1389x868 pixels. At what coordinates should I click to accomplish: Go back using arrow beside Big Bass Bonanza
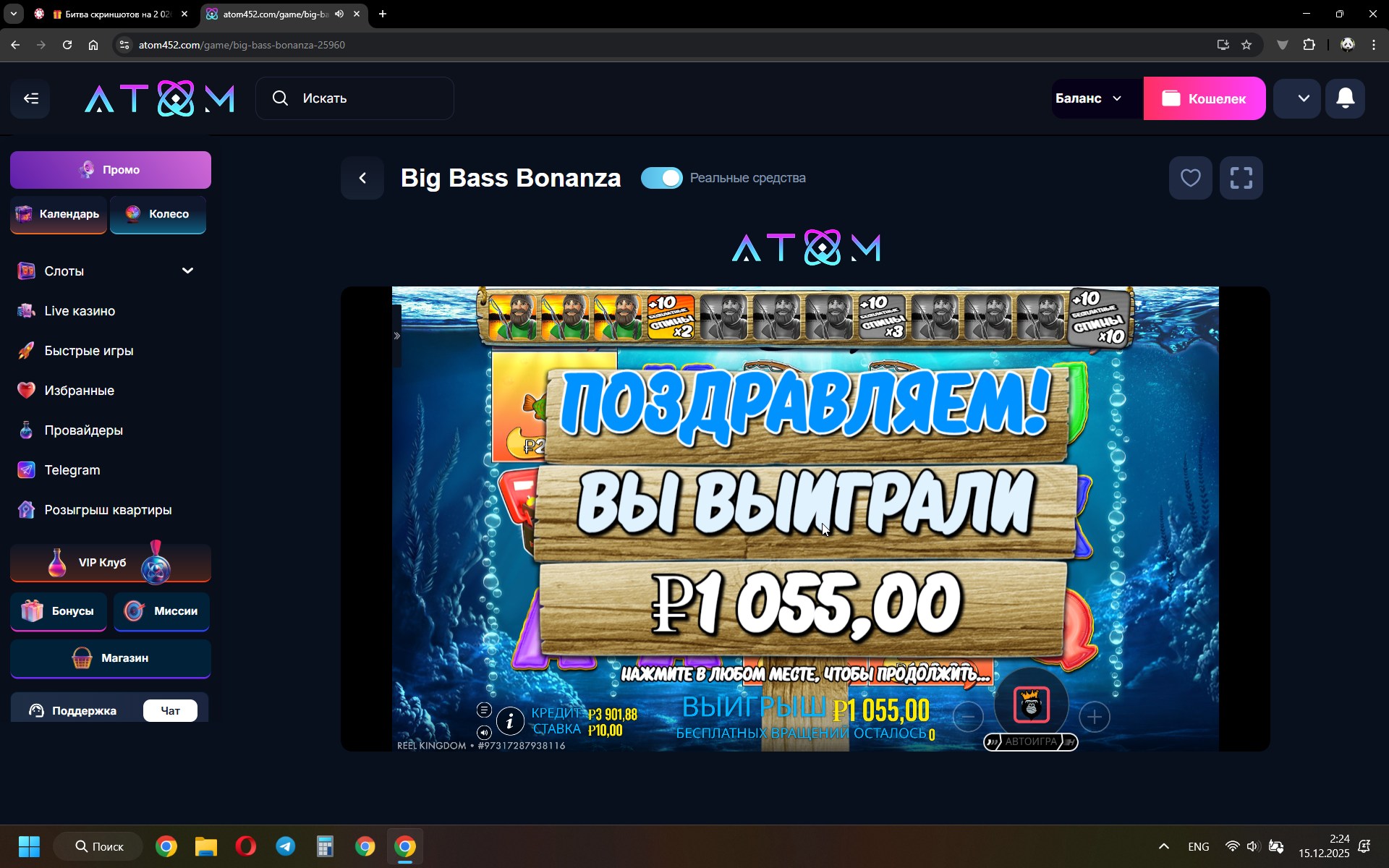(362, 178)
